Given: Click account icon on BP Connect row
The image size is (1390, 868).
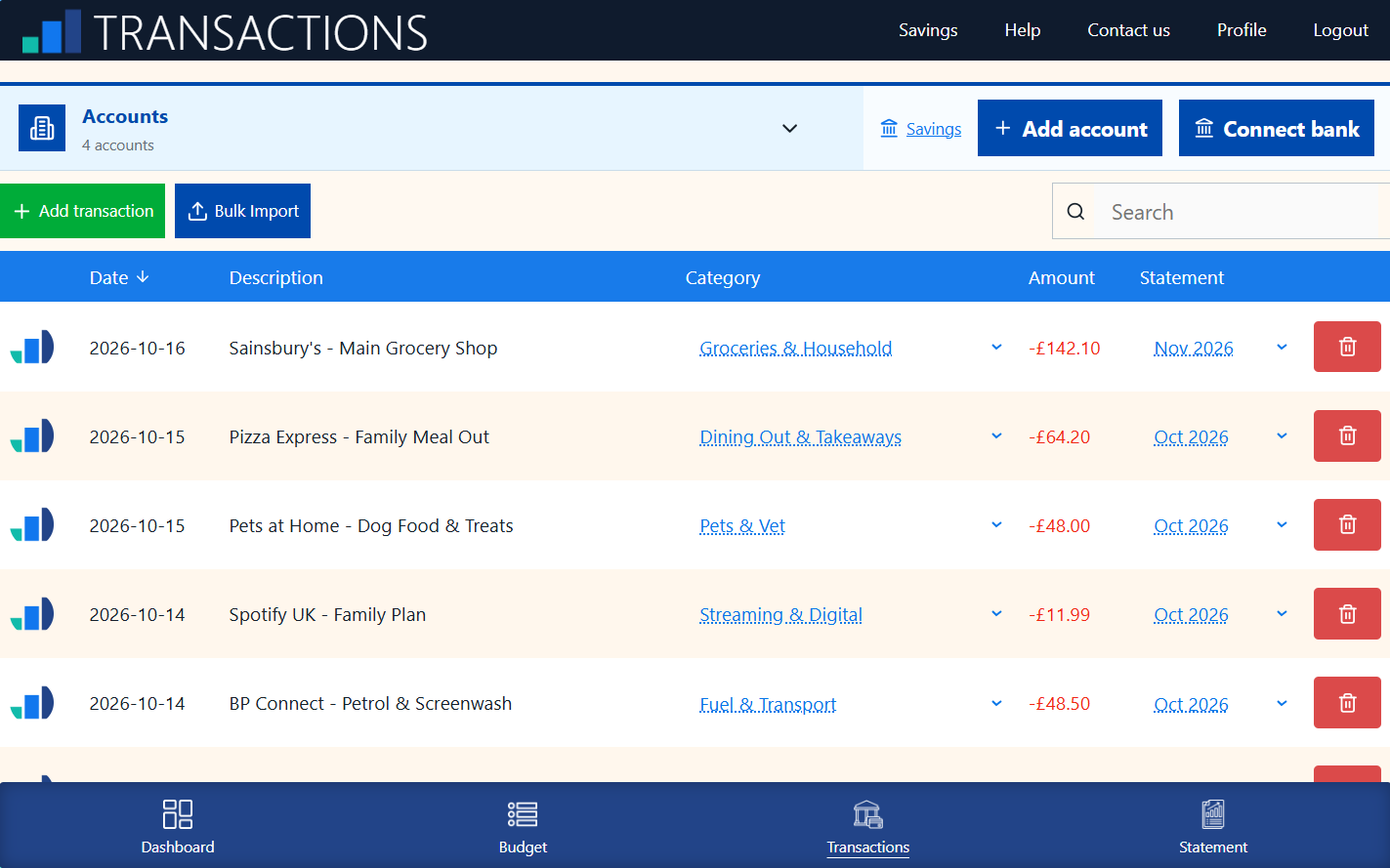Looking at the screenshot, I should (x=32, y=703).
